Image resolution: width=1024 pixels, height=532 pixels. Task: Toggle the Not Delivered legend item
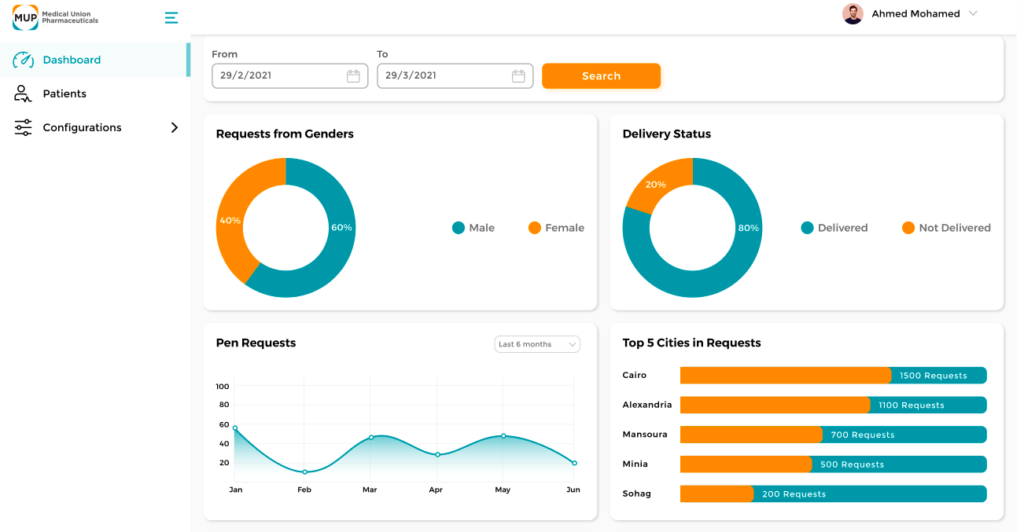[945, 228]
